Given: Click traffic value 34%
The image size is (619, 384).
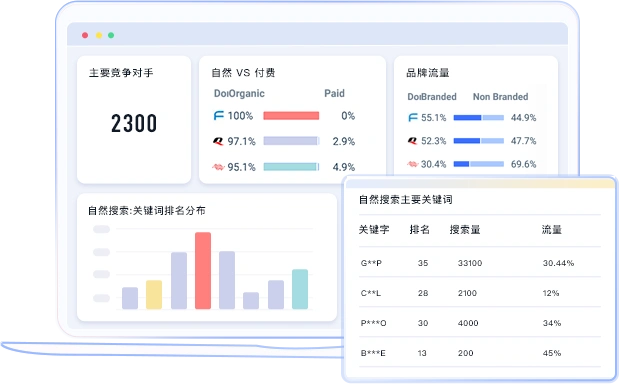Looking at the screenshot, I should (551, 323).
